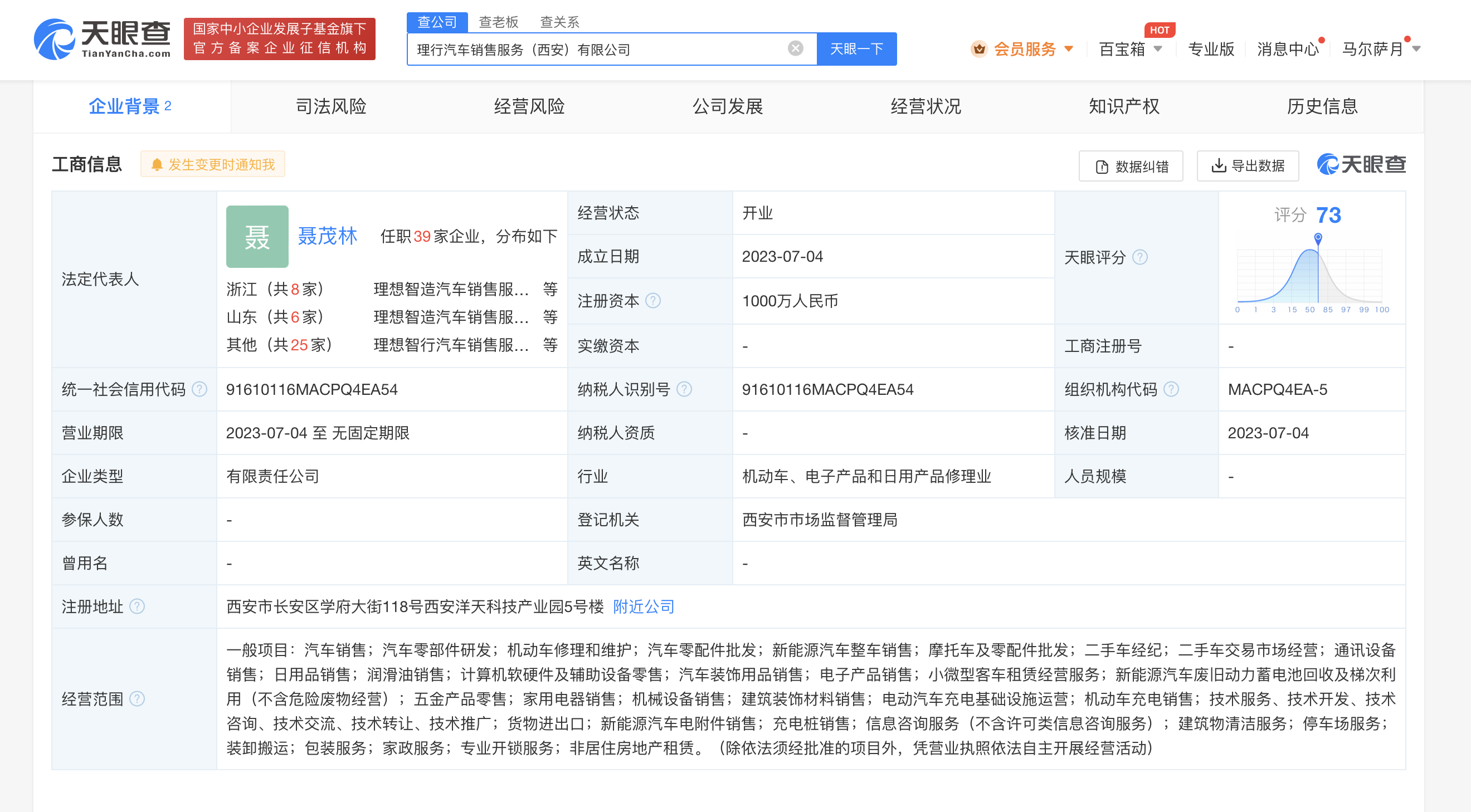This screenshot has height=812, width=1471.
Task: Click organization code MACPQ4EA-5
Action: point(1278,389)
